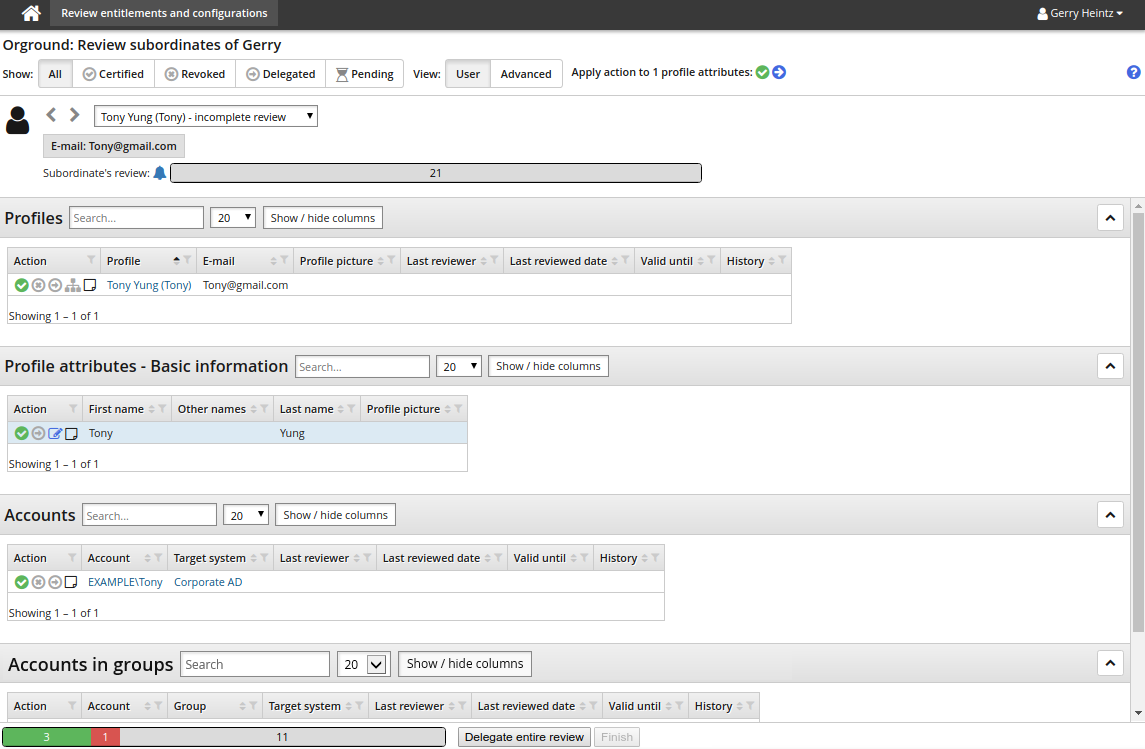Filter the list to Pending items
The height and width of the screenshot is (749, 1145).
(364, 74)
